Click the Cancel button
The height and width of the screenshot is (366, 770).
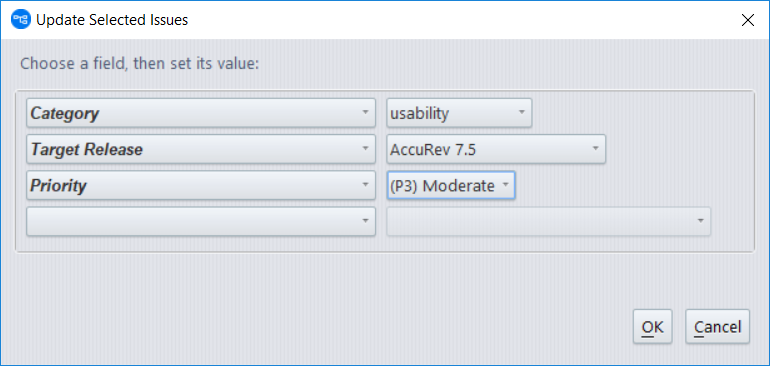click(717, 326)
